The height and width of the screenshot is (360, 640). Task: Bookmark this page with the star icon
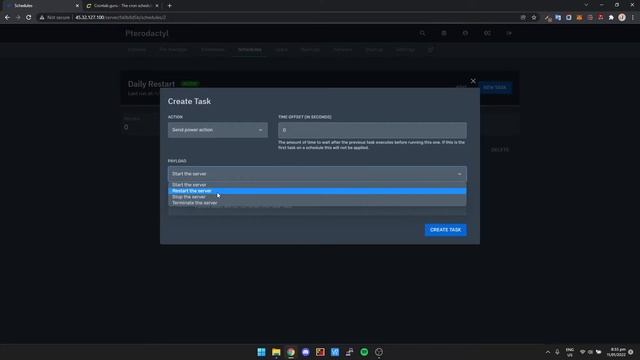tap(534, 18)
